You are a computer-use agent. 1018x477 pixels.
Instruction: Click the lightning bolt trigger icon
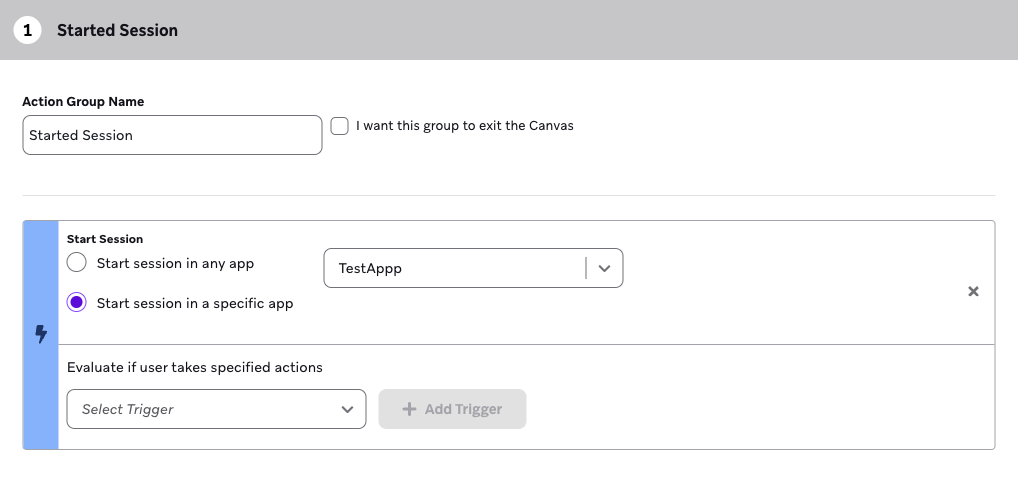click(x=41, y=334)
